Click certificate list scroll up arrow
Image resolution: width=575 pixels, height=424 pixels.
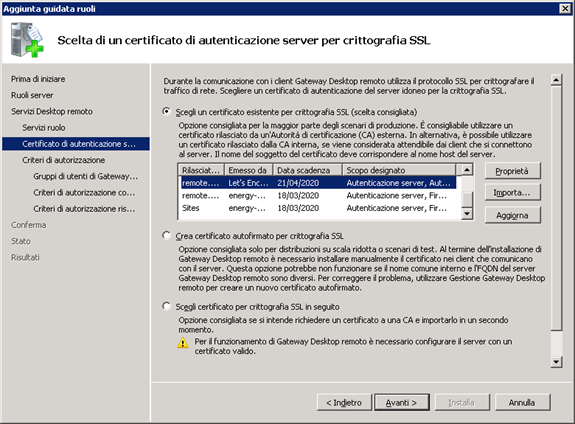tap(466, 170)
